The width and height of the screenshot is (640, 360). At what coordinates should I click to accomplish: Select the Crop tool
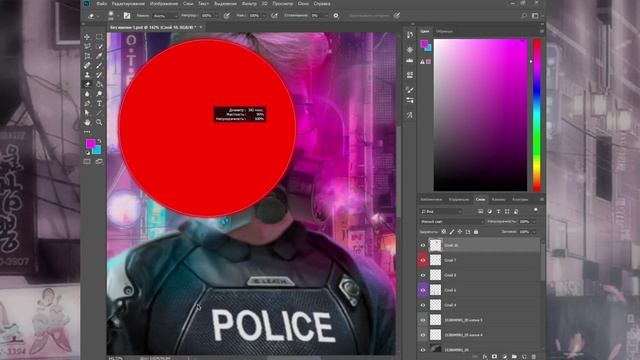tap(87, 56)
